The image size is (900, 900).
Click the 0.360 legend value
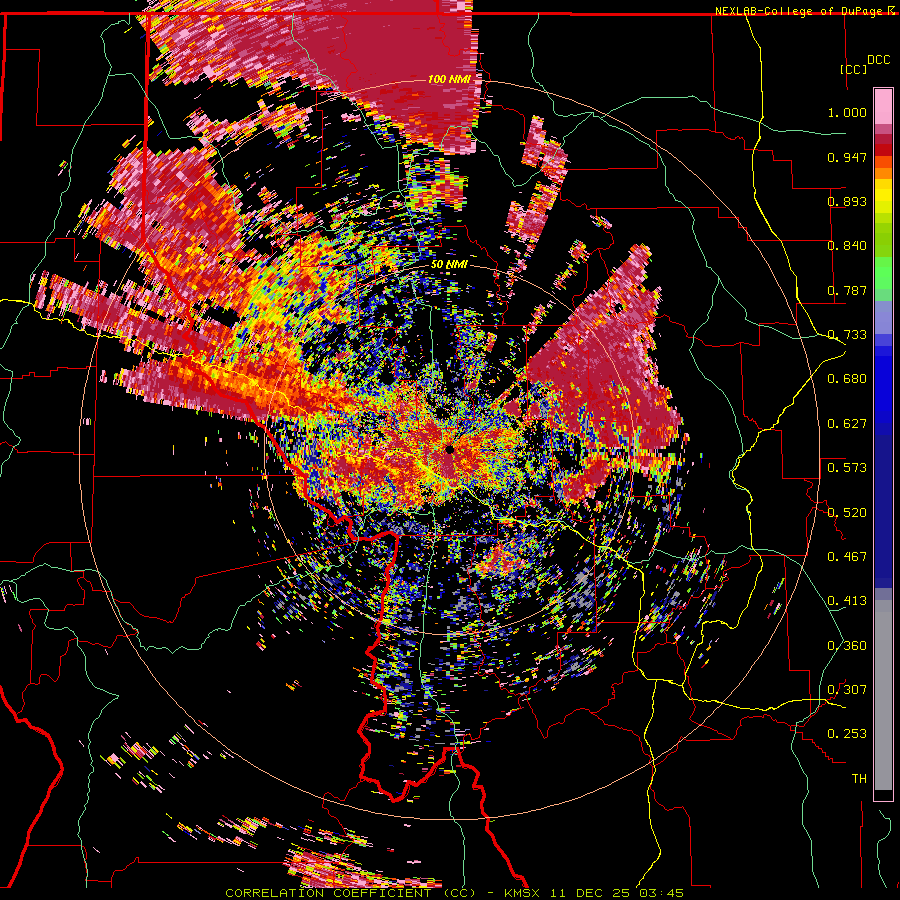pos(847,646)
